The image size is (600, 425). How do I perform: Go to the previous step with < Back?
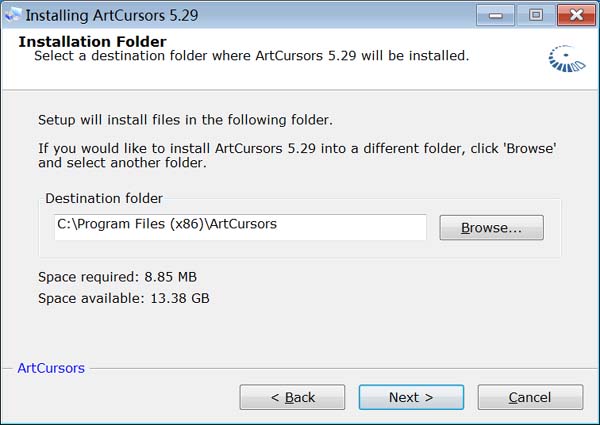292,397
